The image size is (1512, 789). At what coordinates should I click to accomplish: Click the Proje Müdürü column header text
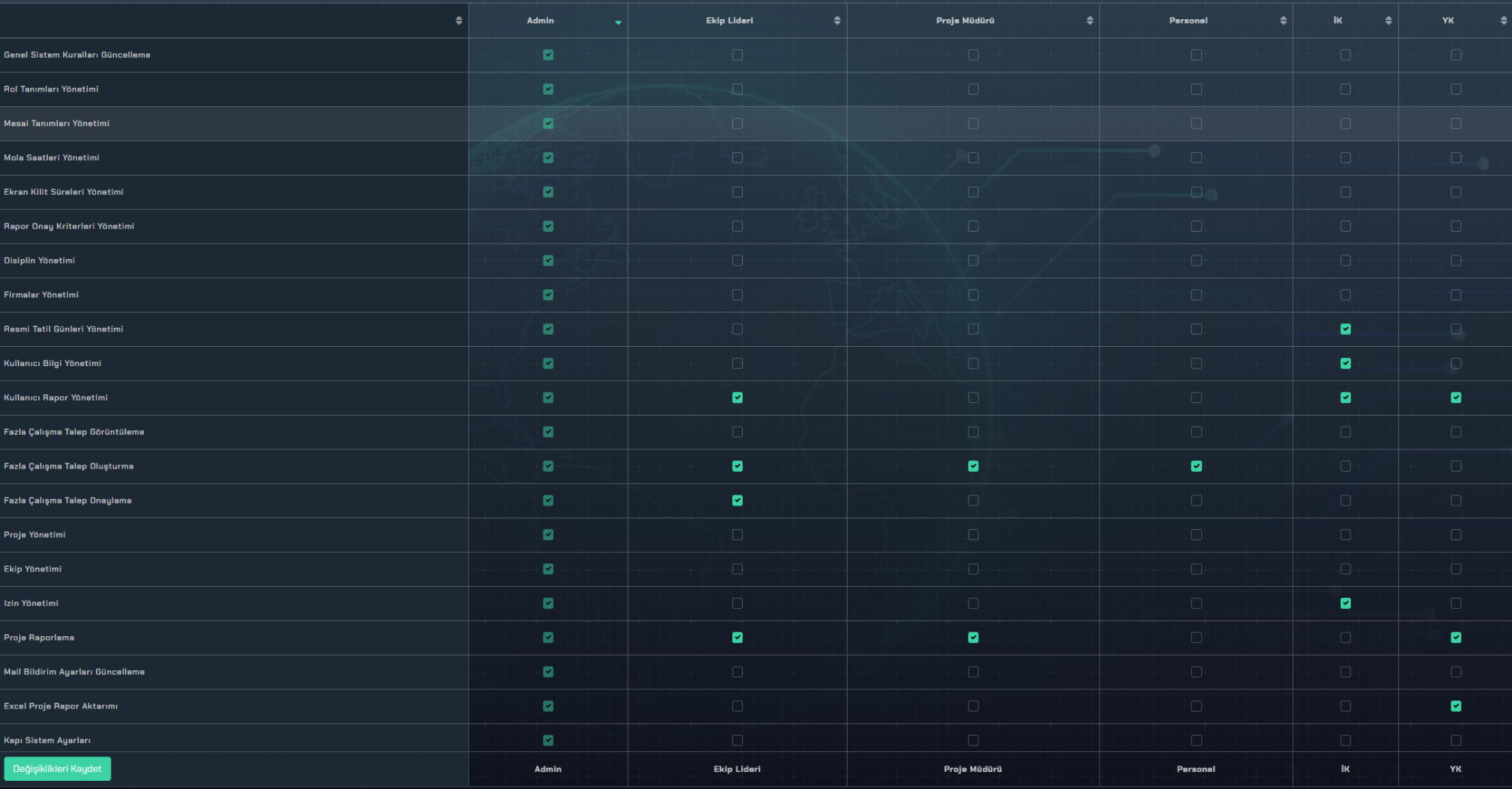point(965,21)
